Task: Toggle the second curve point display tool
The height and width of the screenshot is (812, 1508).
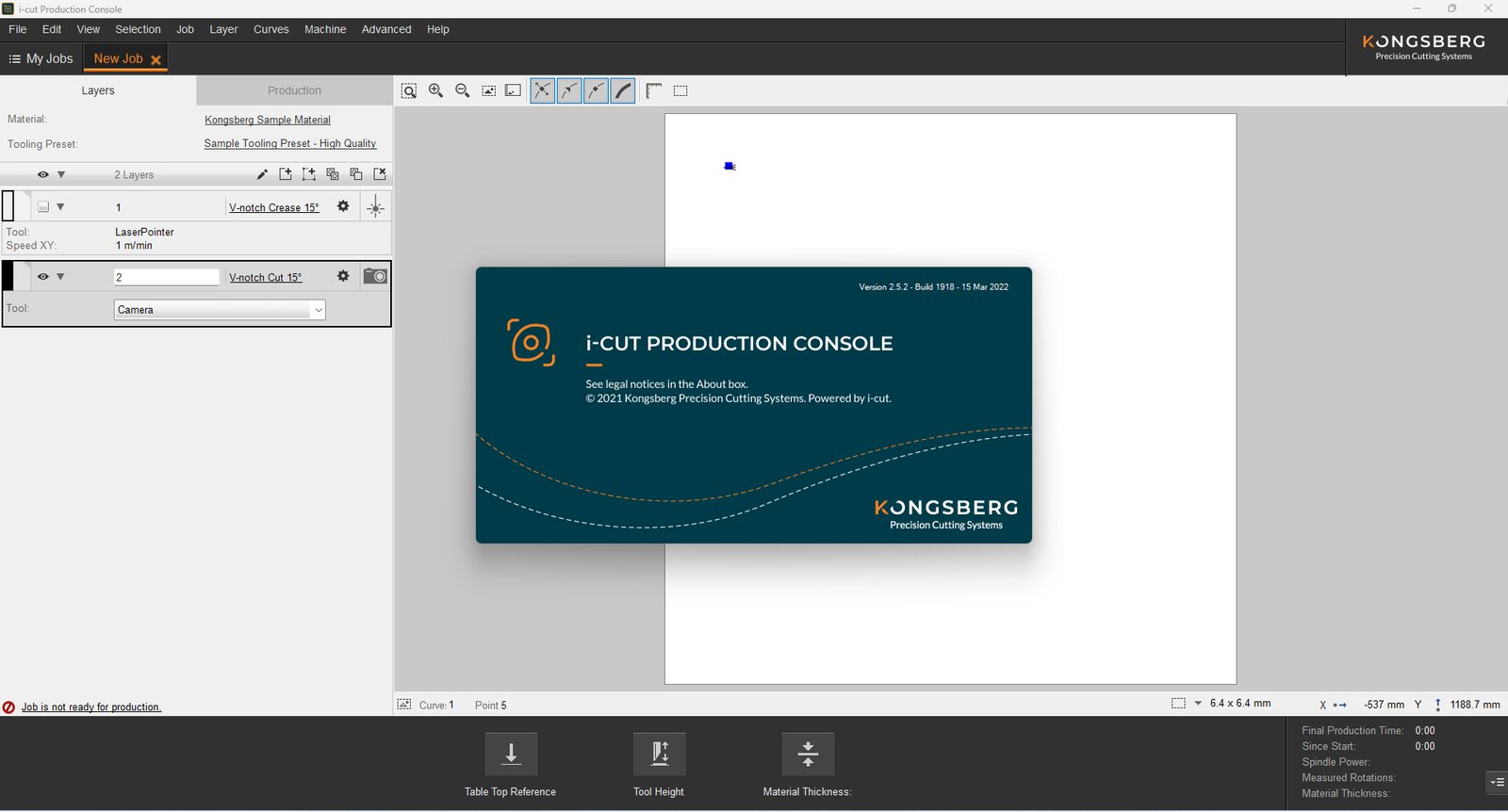Action: pos(569,91)
